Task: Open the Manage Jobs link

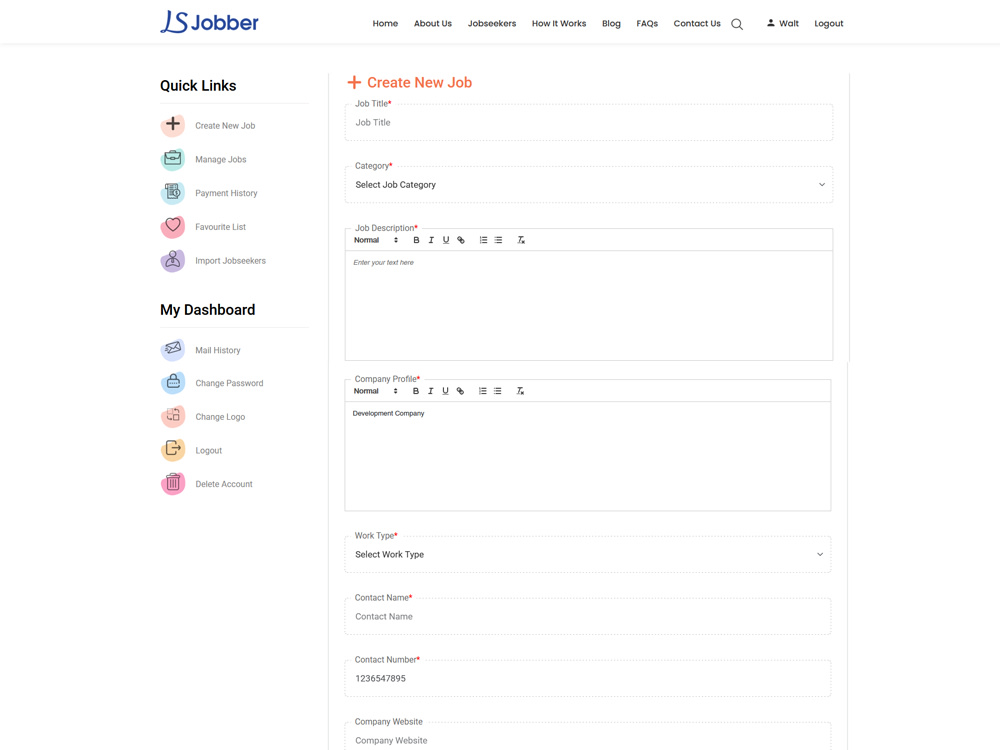Action: (x=221, y=159)
